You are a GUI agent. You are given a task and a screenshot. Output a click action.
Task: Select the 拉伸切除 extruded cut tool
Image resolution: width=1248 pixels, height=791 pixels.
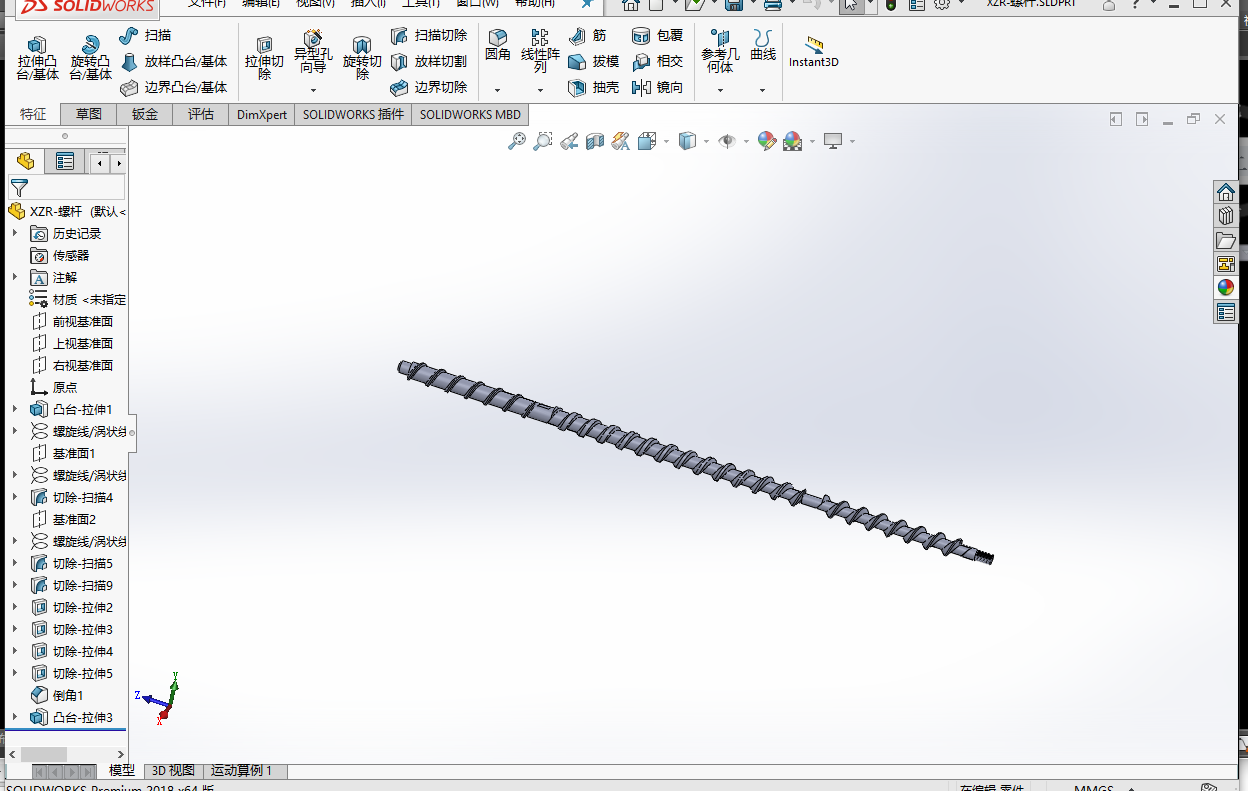click(264, 58)
